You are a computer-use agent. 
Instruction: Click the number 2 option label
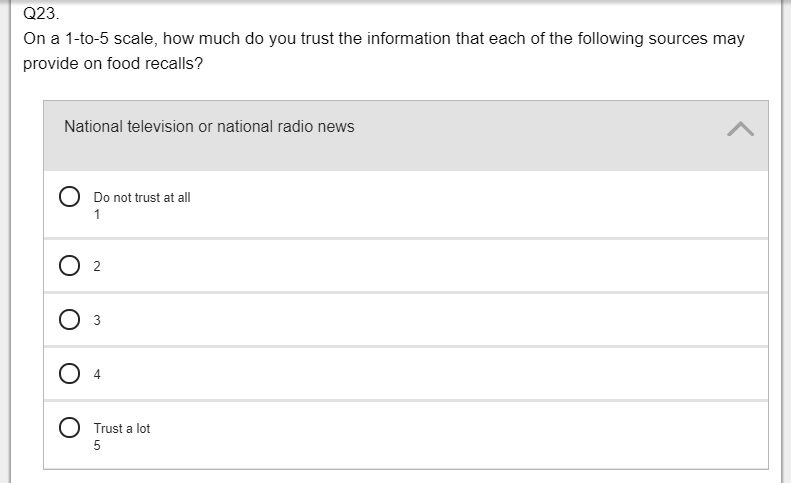[97, 266]
